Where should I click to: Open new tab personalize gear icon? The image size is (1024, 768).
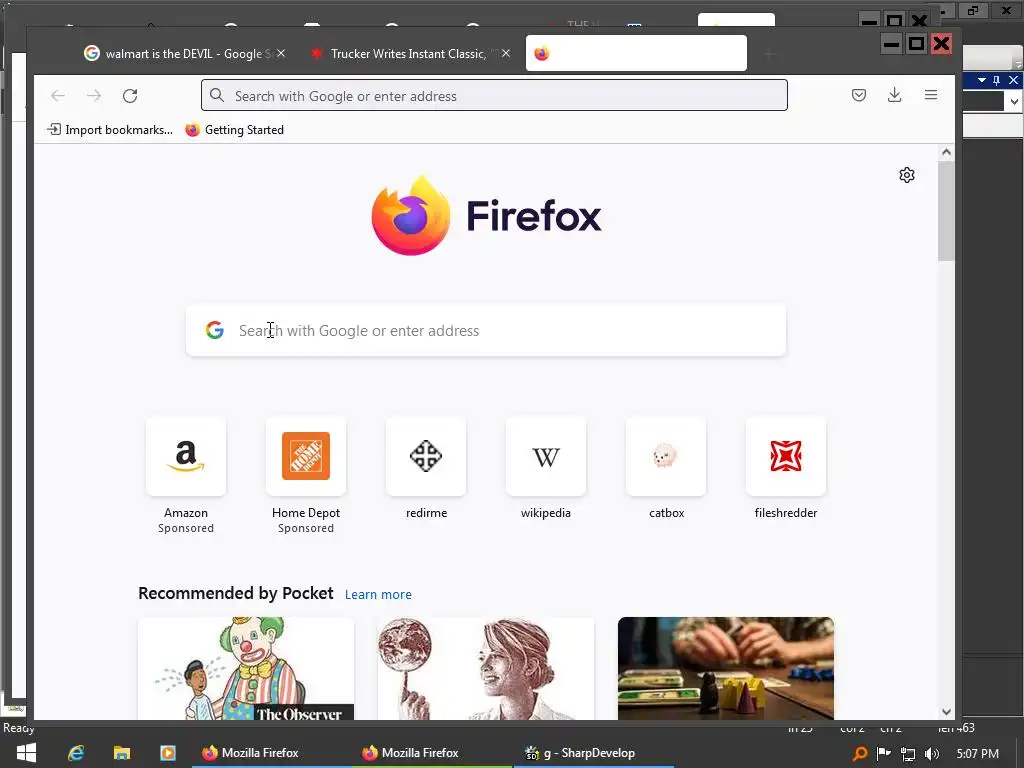point(906,175)
